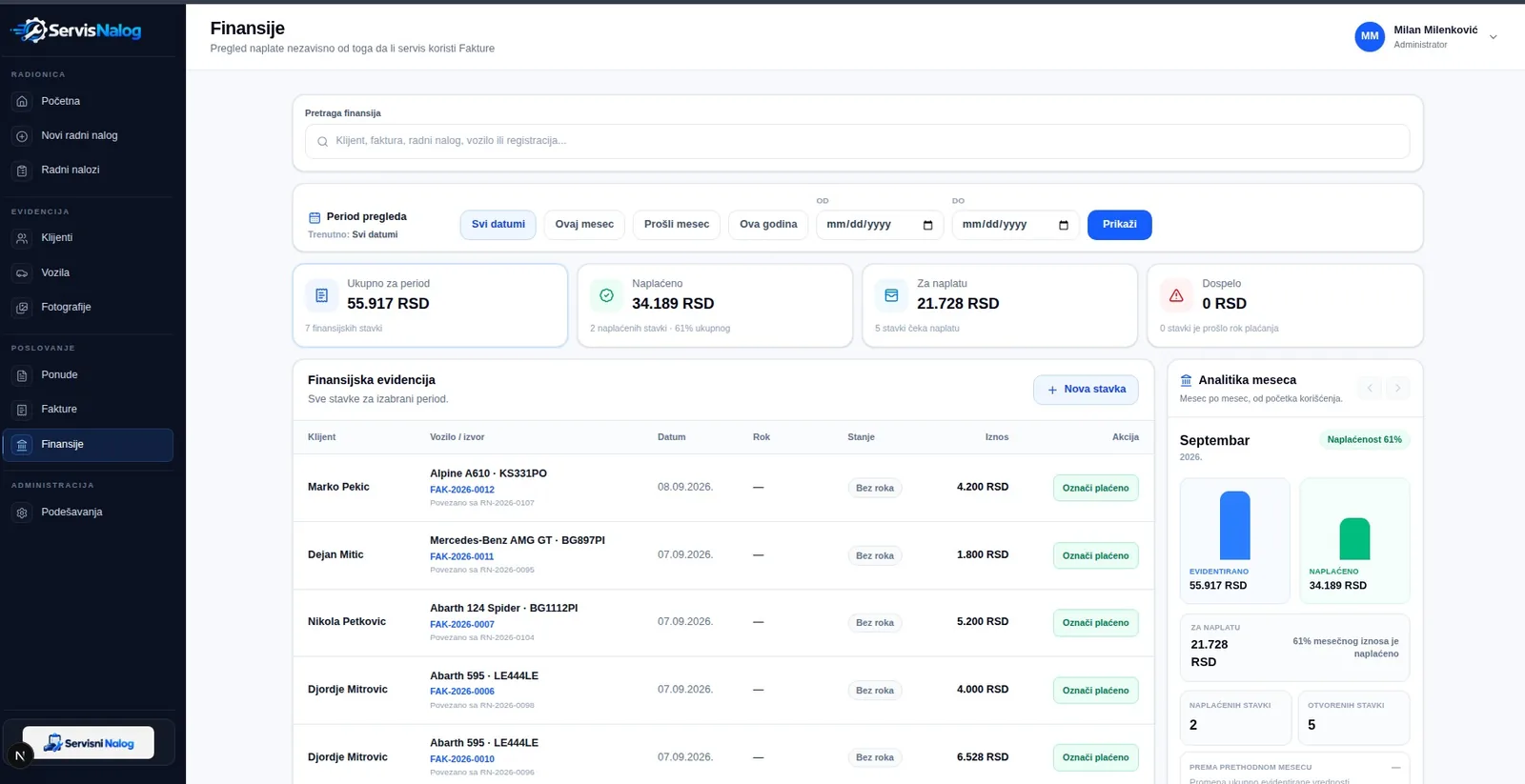1525x784 pixels.
Task: Select the Prošli mesec period filter
Action: coord(677,225)
